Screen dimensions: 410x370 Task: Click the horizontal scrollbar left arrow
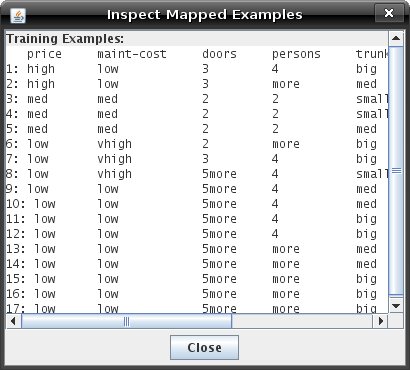pyautogui.click(x=13, y=321)
